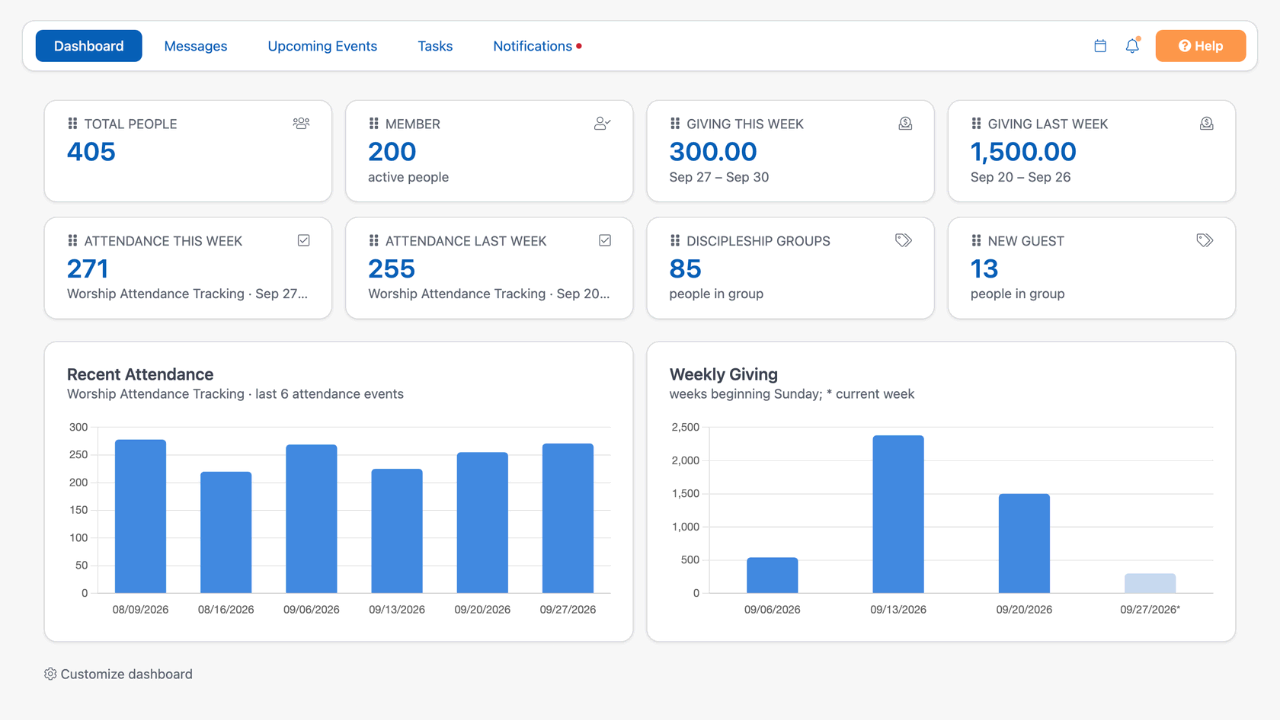Open the Notifications tab
1280x720 pixels.
(x=537, y=46)
